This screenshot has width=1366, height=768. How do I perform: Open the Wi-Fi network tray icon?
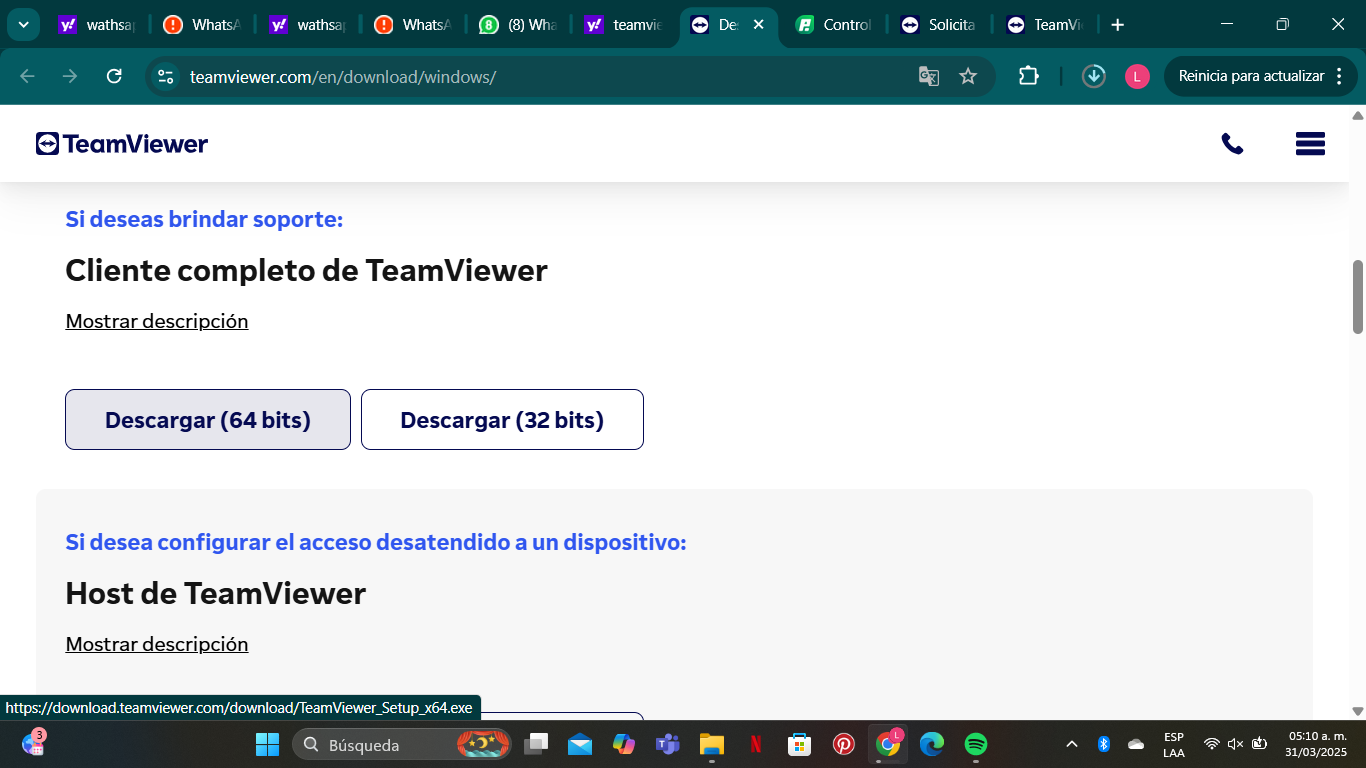(x=1211, y=744)
